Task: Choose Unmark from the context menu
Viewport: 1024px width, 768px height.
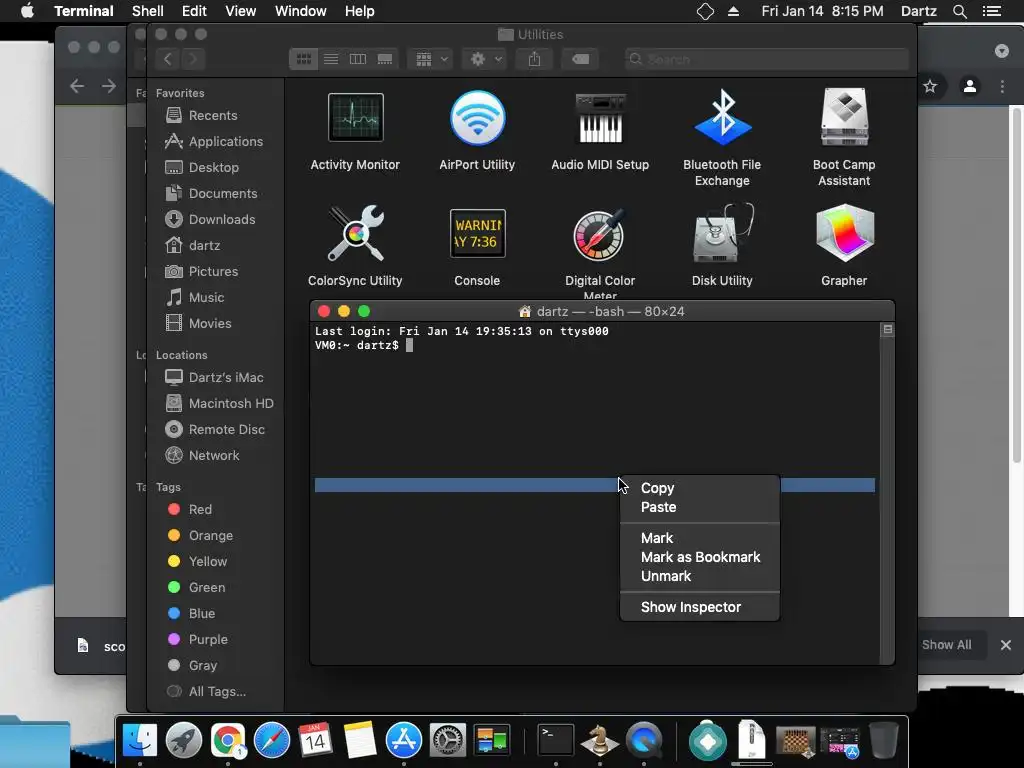Action: click(x=699, y=576)
